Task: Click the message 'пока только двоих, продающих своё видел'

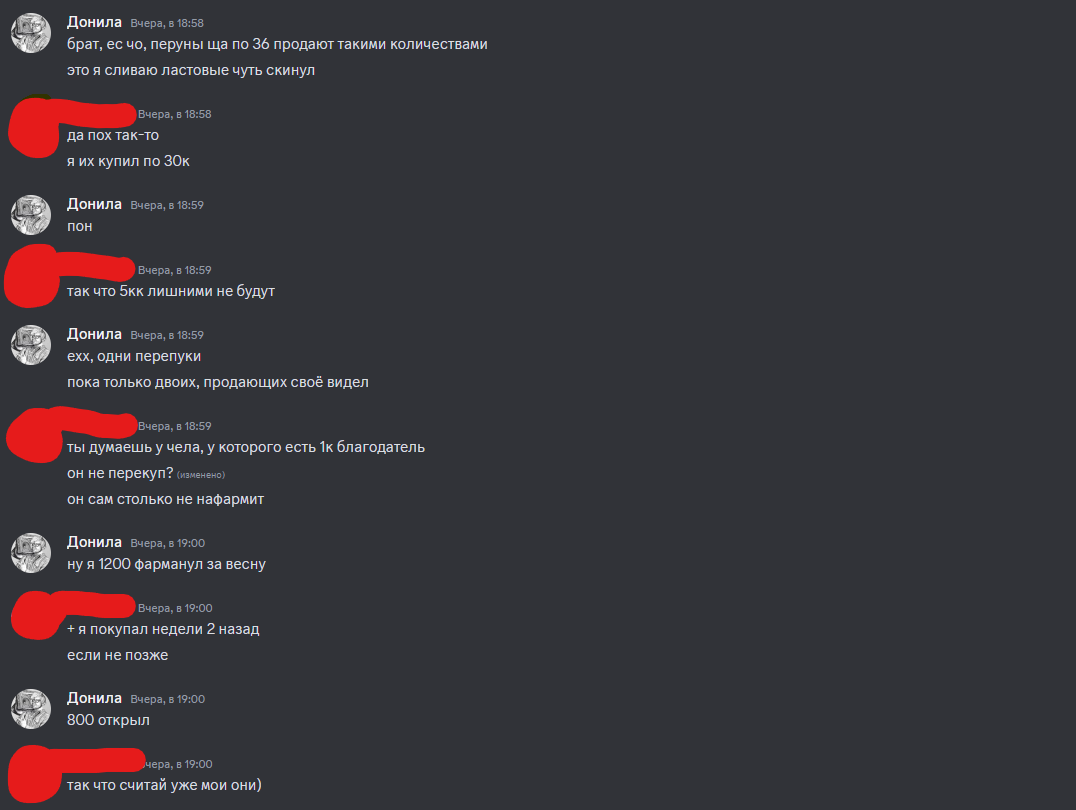Action: (218, 382)
